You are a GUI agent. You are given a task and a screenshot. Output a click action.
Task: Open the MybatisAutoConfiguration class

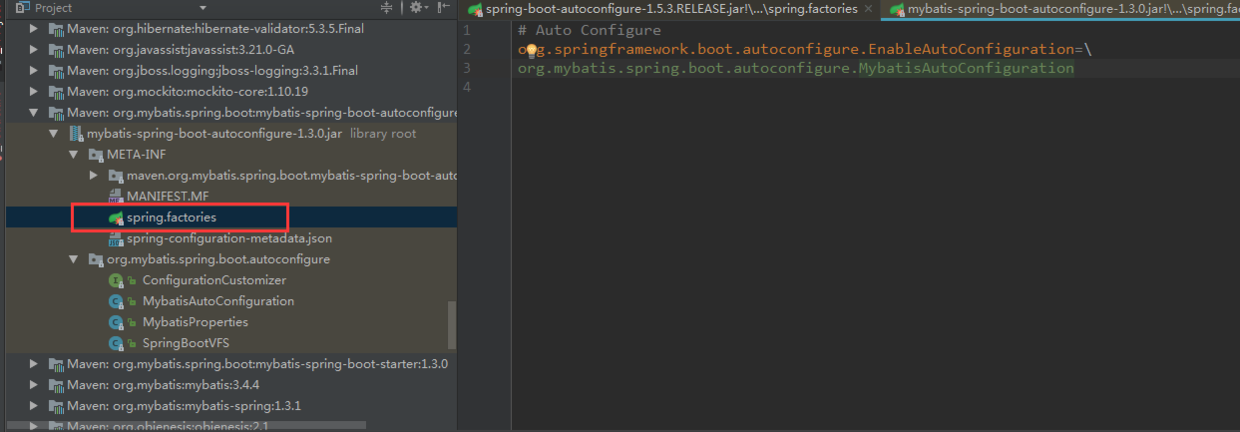point(218,301)
